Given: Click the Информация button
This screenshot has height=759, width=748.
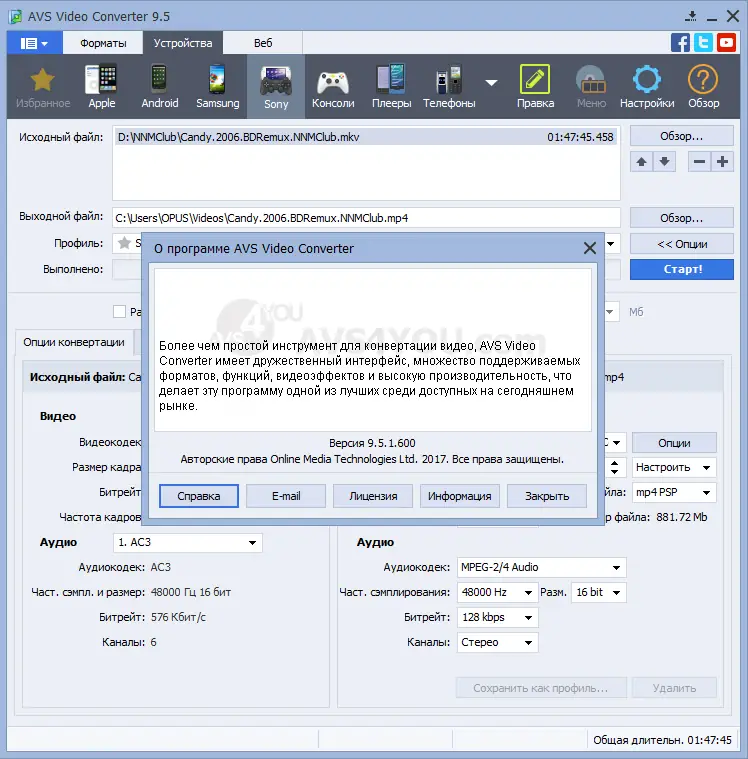Looking at the screenshot, I should (x=459, y=496).
